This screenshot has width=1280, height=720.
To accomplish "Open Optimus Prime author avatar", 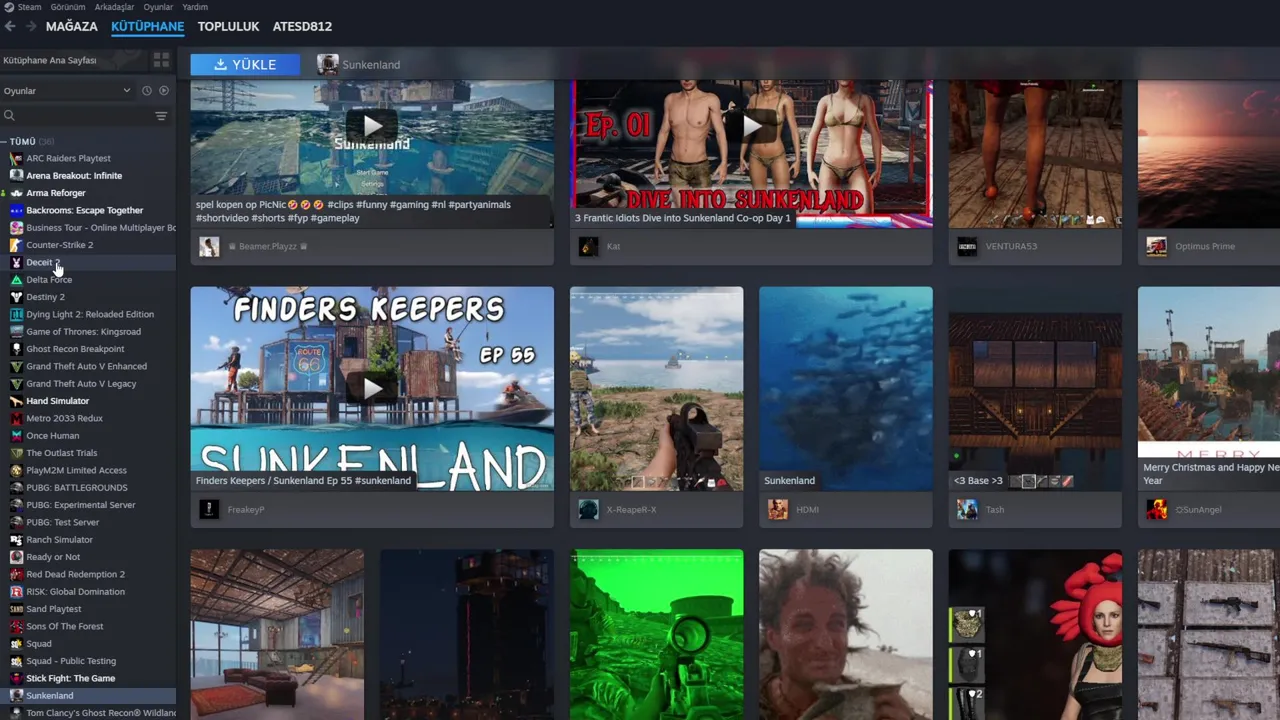I will coord(1156,247).
